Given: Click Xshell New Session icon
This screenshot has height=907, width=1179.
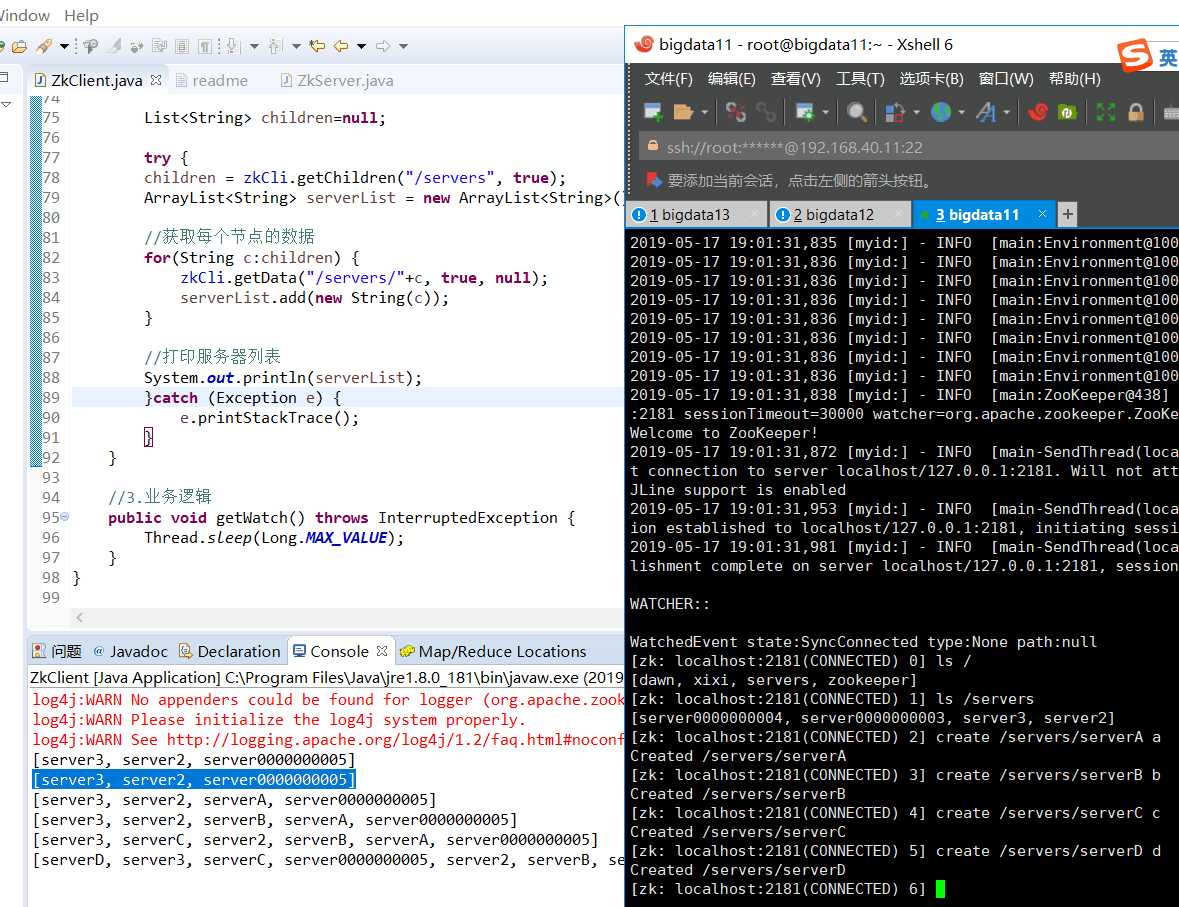Looking at the screenshot, I should (x=653, y=113).
